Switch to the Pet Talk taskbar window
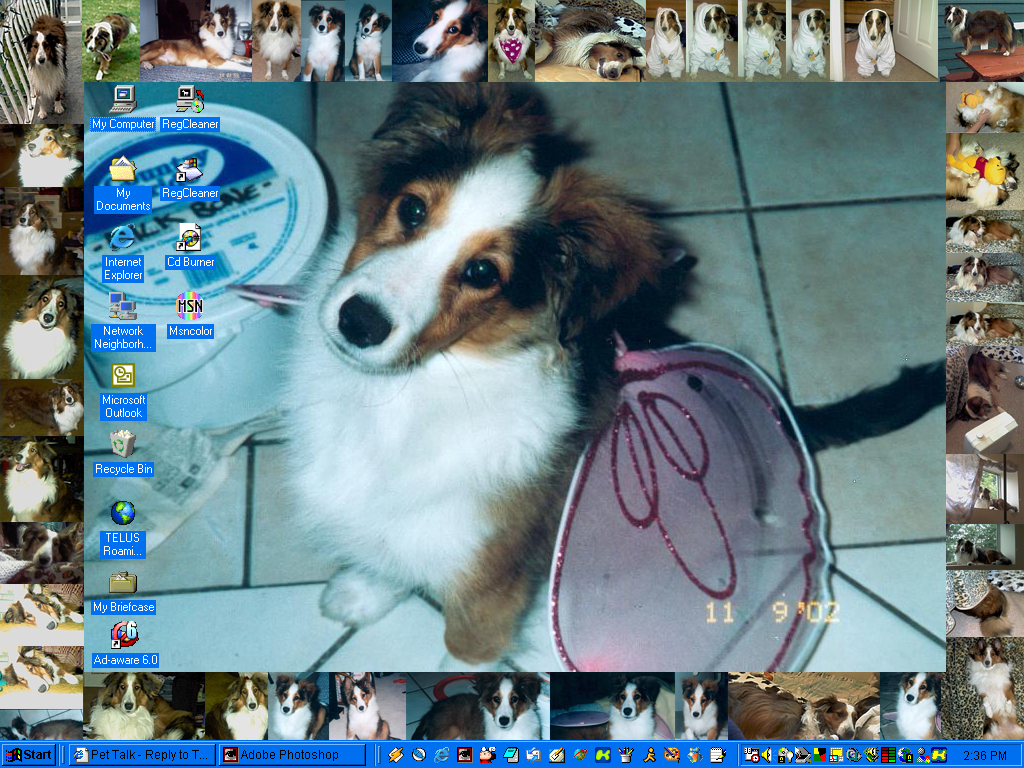The height and width of the screenshot is (768, 1024). point(142,755)
